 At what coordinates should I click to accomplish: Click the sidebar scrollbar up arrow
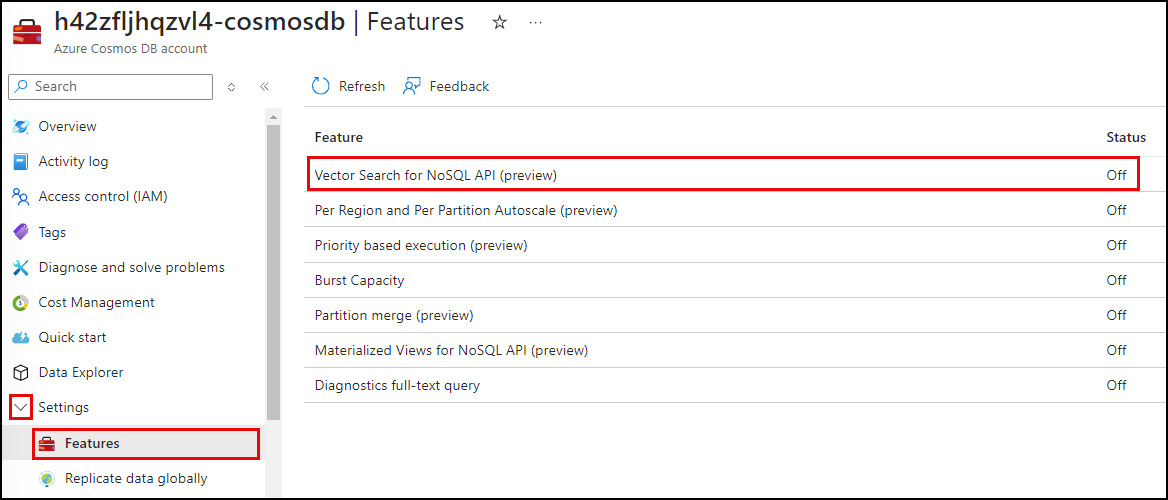273,117
